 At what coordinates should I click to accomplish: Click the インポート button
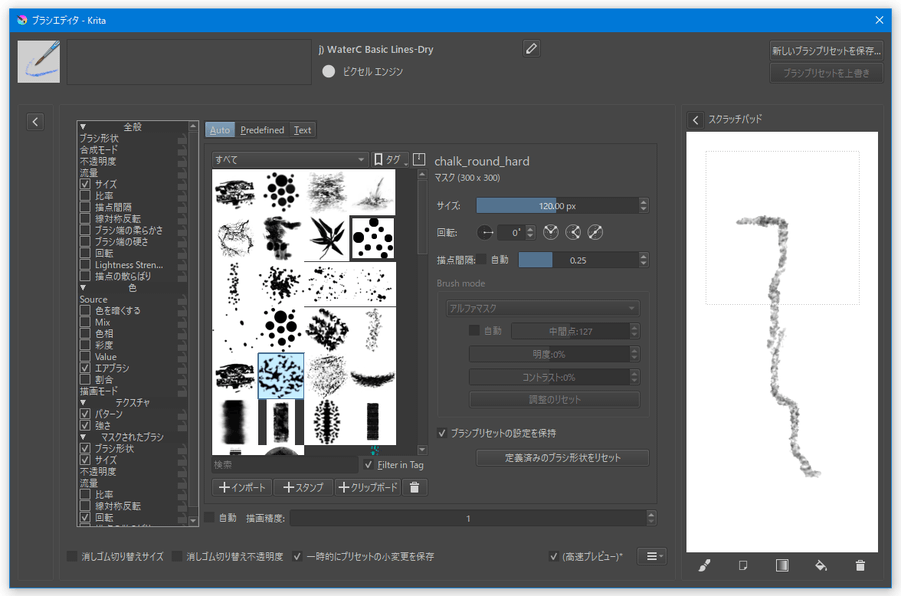pyautogui.click(x=242, y=487)
